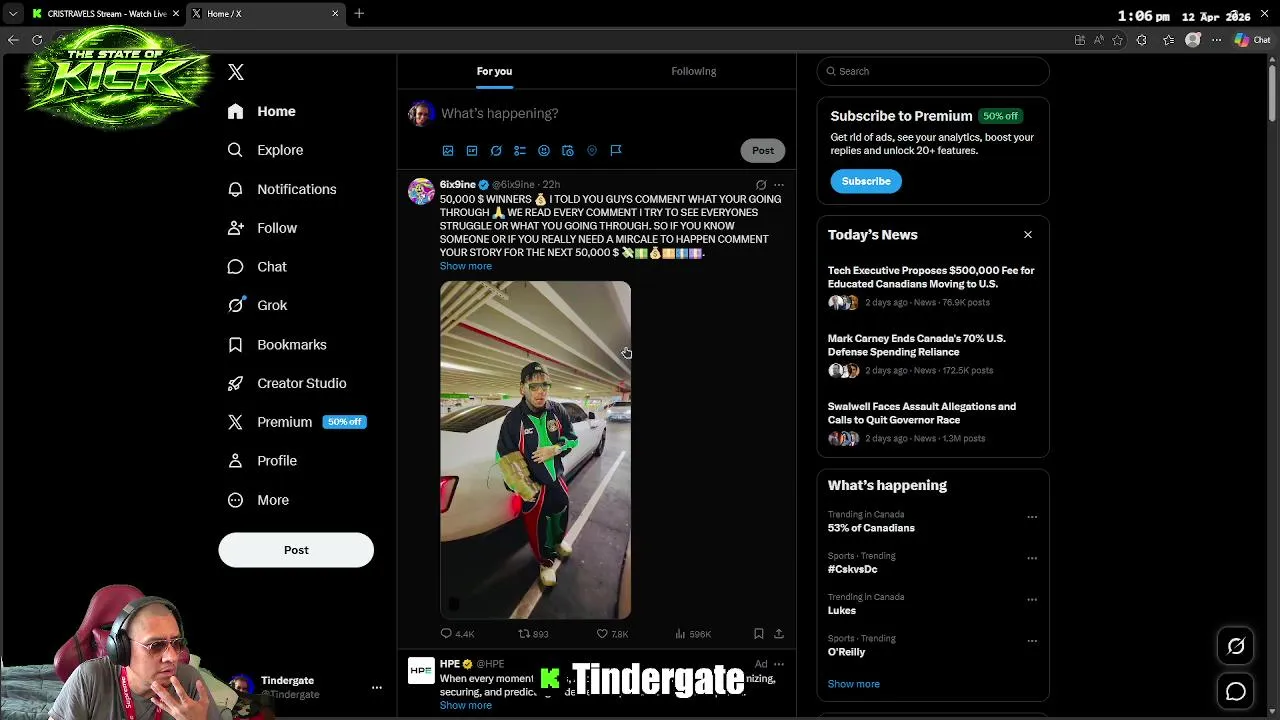Show more trends under What's happening
1280x720 pixels.
[x=854, y=684]
